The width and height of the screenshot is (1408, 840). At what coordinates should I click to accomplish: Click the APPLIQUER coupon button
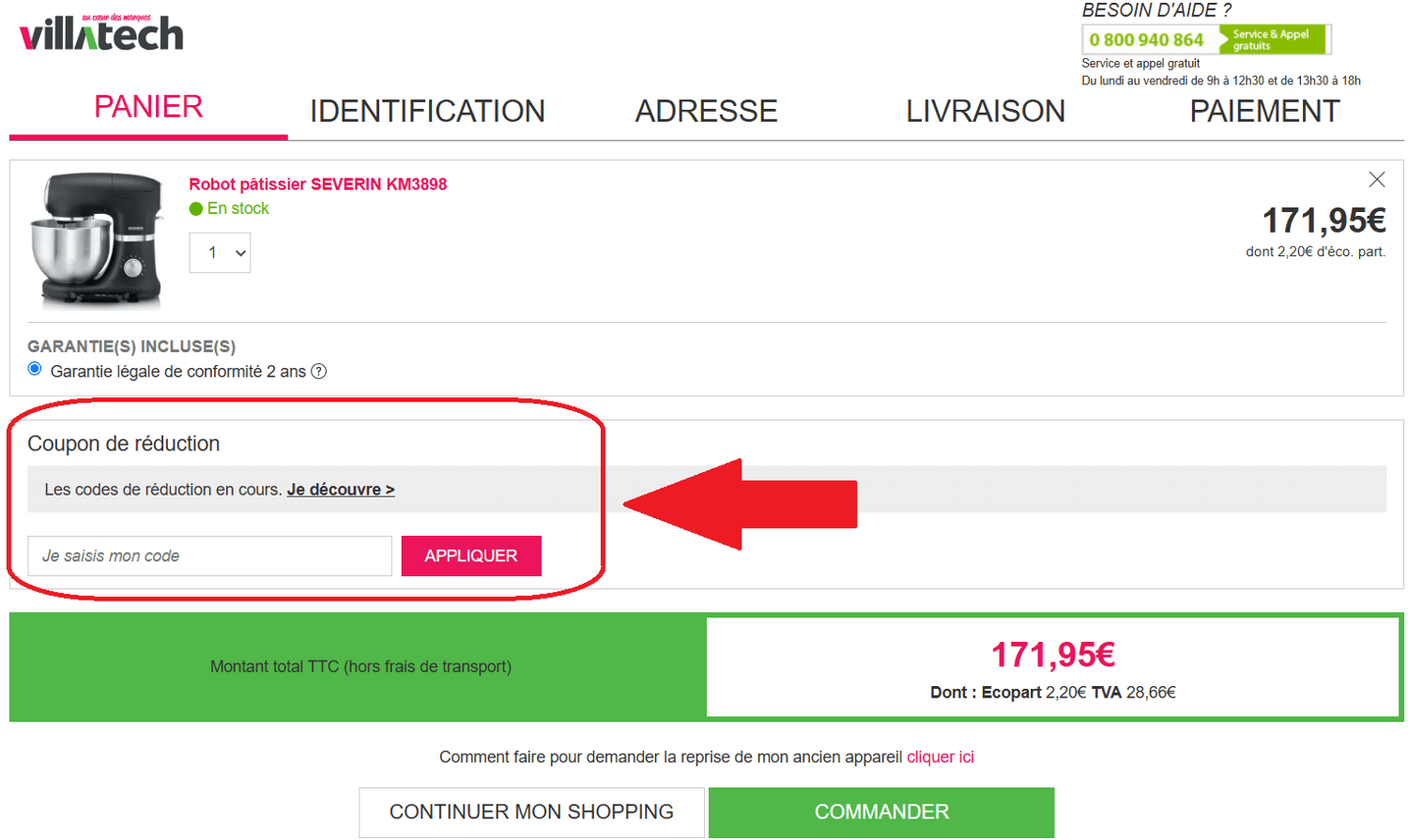tap(471, 556)
